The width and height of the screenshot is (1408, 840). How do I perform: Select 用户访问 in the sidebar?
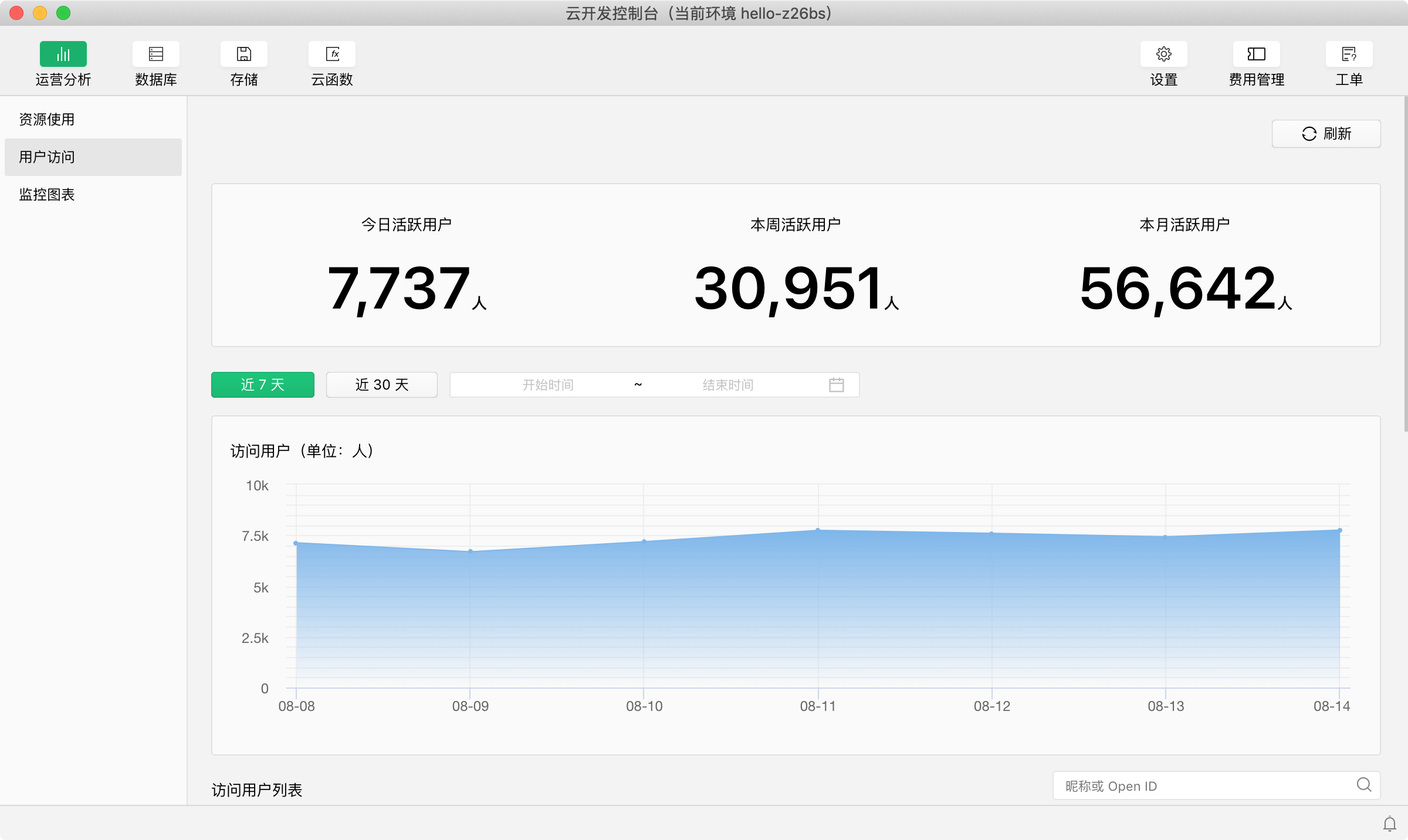(x=47, y=157)
